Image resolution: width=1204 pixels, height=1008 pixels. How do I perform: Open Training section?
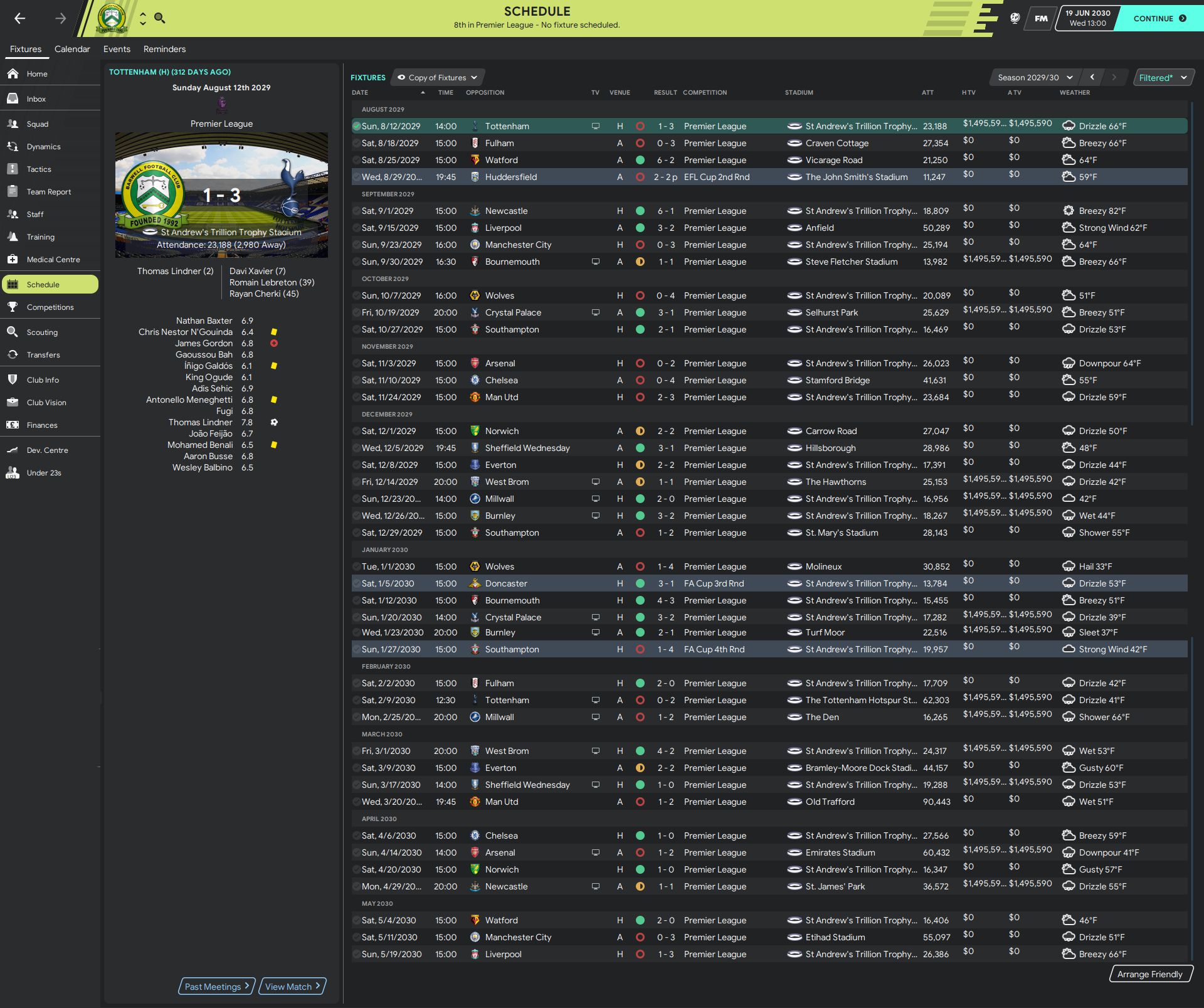[x=50, y=236]
